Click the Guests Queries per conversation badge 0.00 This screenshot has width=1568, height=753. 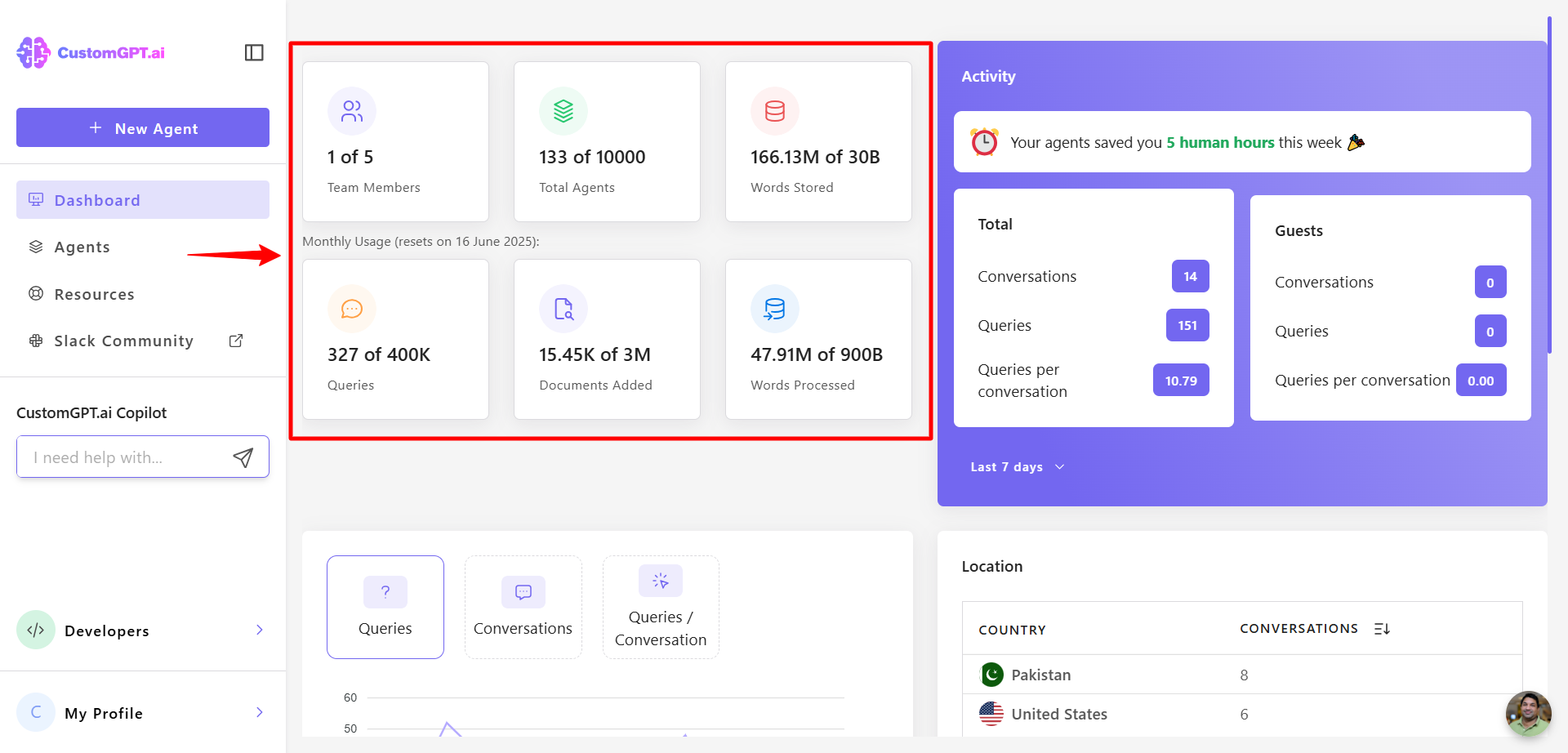(x=1481, y=381)
